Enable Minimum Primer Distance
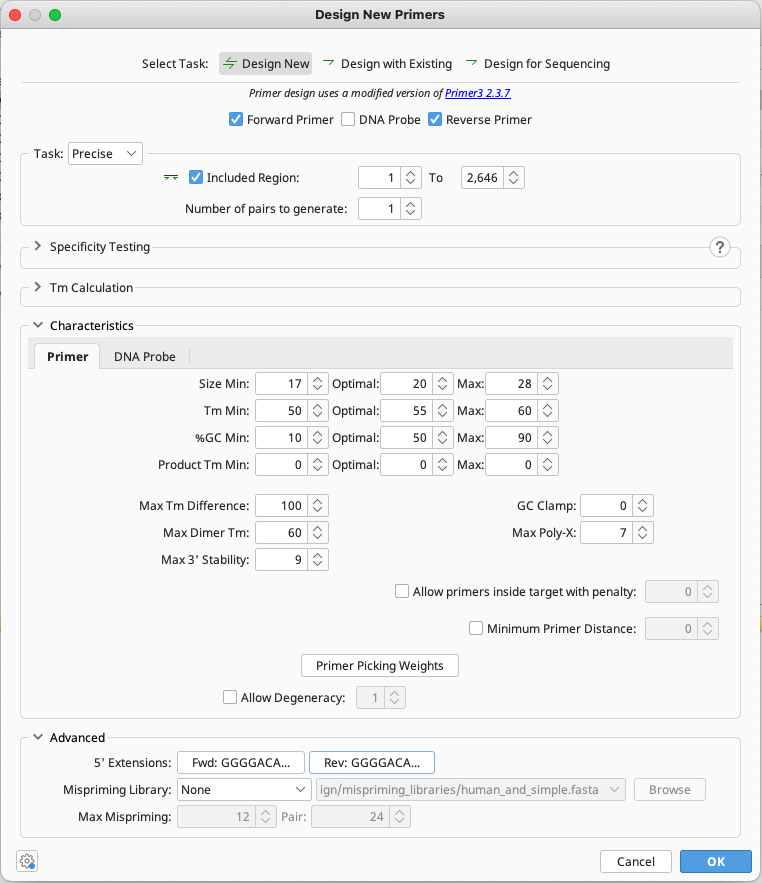The height and width of the screenshot is (883, 762). (476, 628)
